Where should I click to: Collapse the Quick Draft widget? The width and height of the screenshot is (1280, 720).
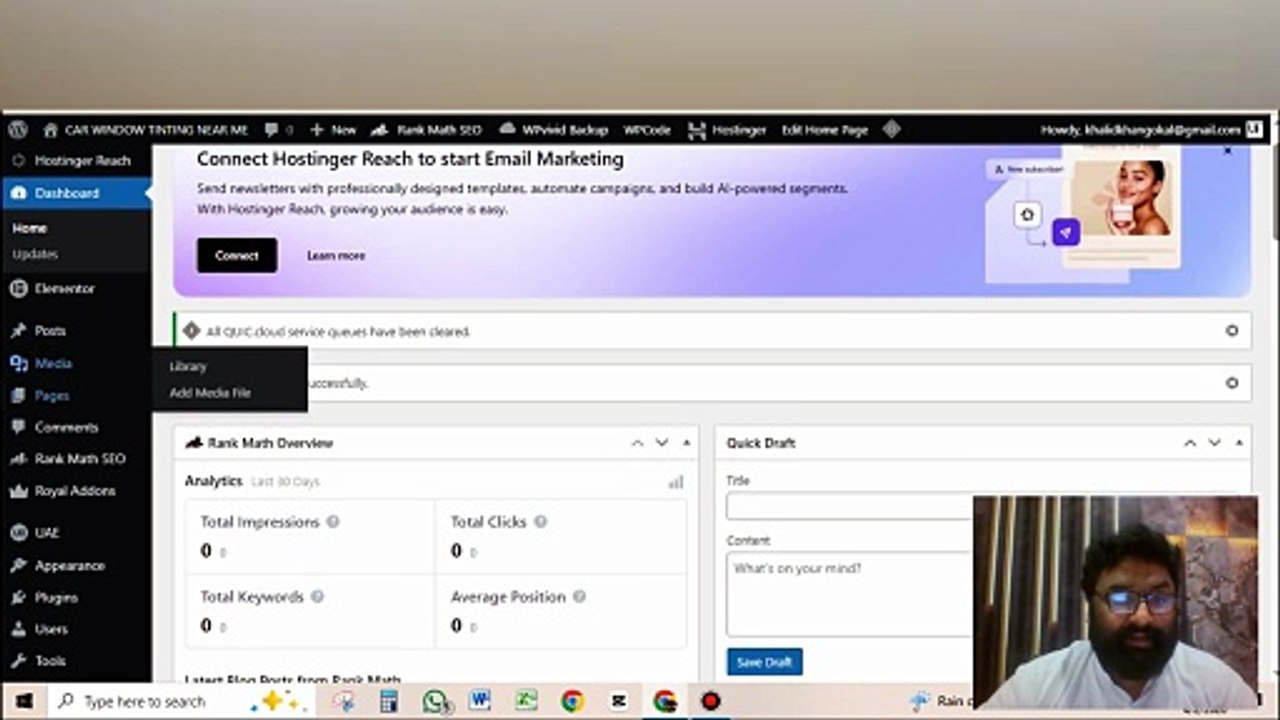(1239, 443)
